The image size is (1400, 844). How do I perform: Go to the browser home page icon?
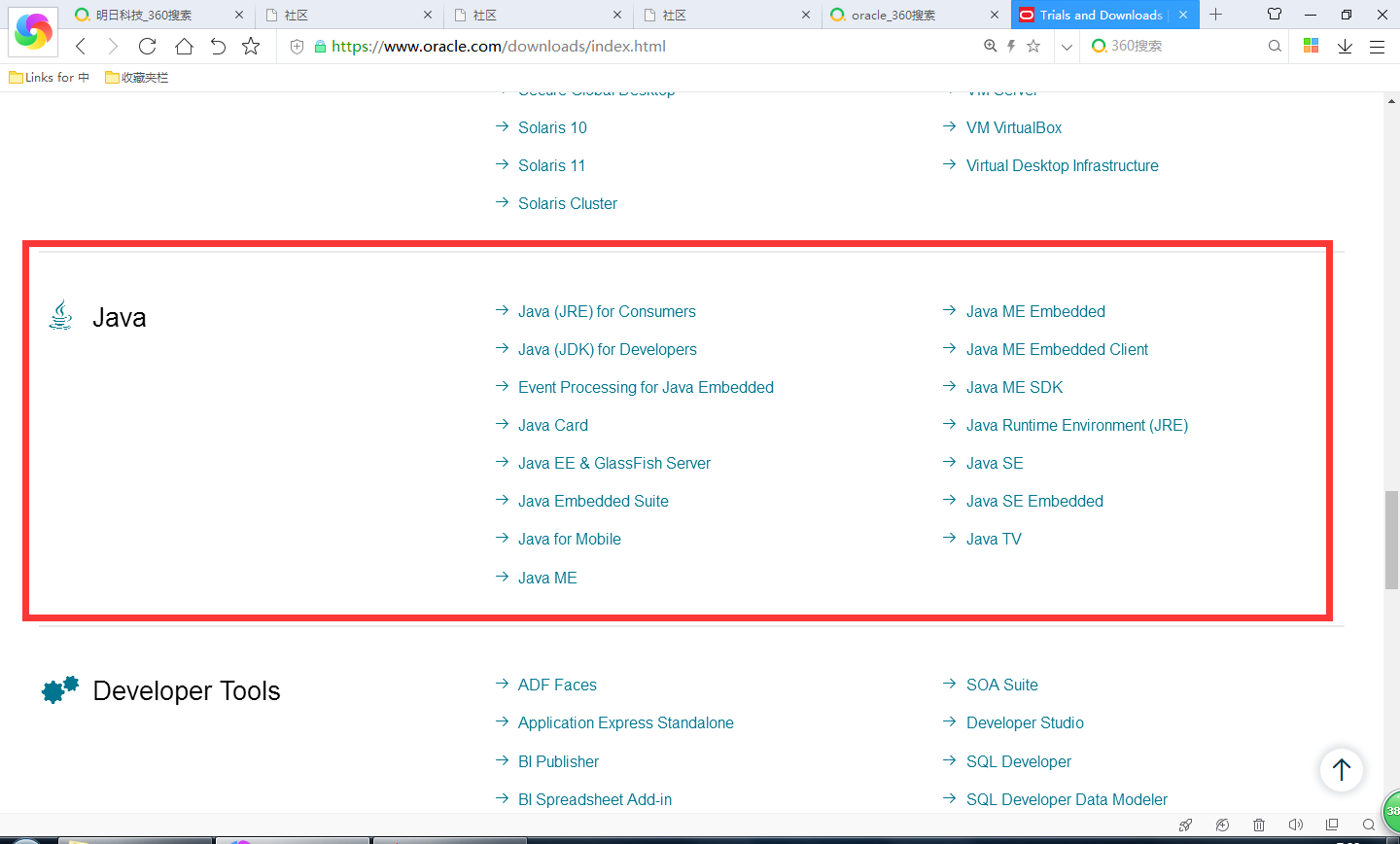point(184,46)
